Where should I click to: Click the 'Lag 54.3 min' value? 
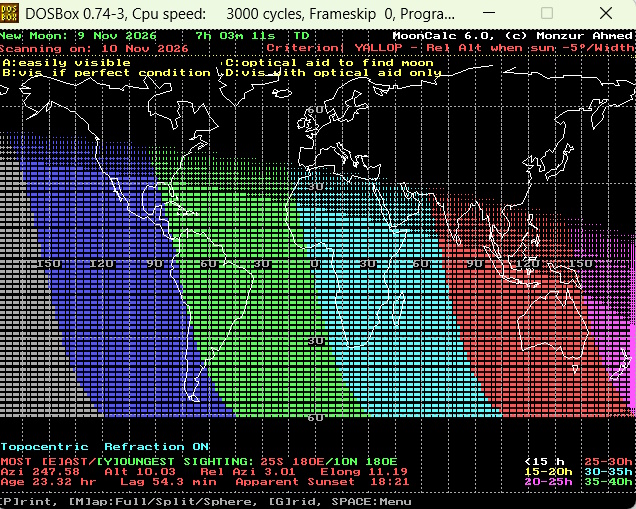click(168, 482)
